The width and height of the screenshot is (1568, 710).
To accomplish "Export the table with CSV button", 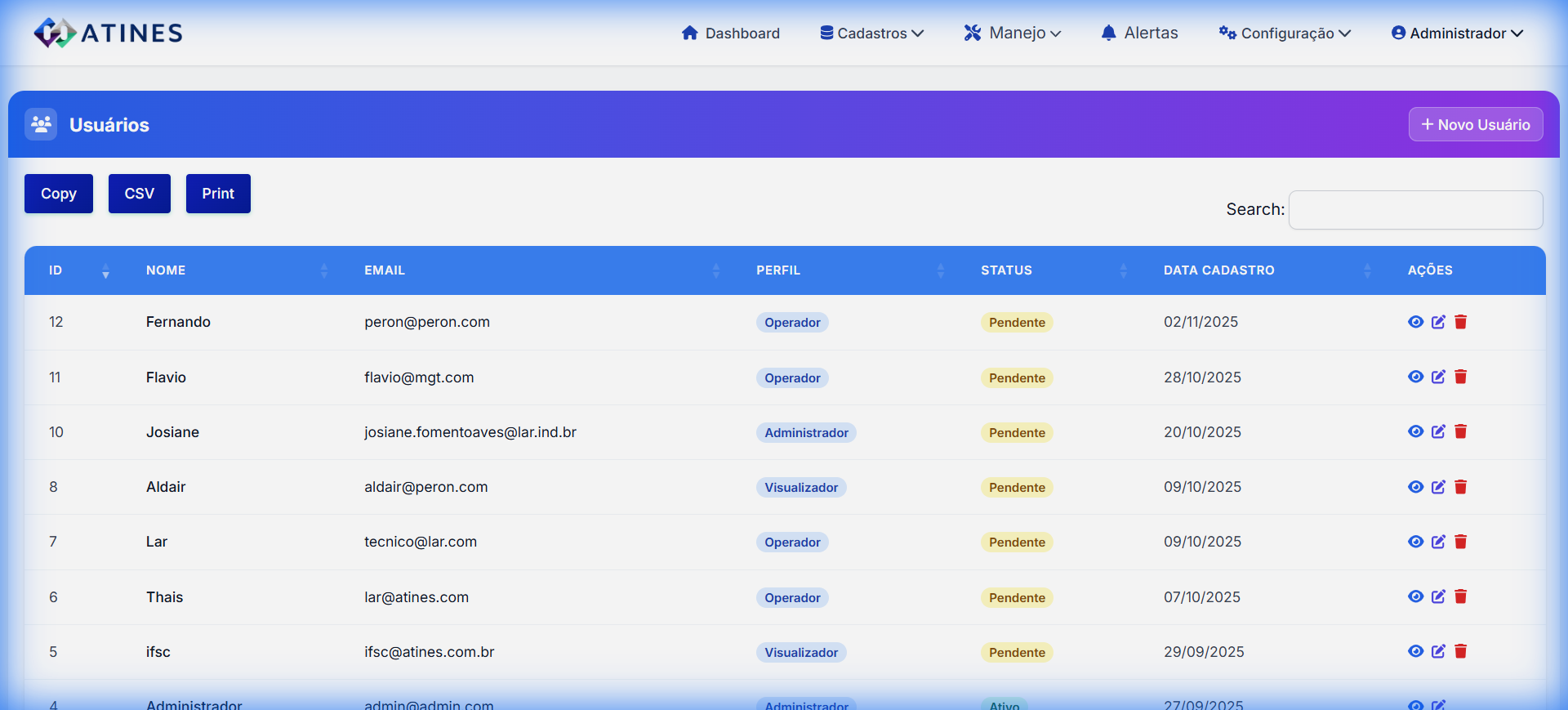I will pyautogui.click(x=139, y=194).
